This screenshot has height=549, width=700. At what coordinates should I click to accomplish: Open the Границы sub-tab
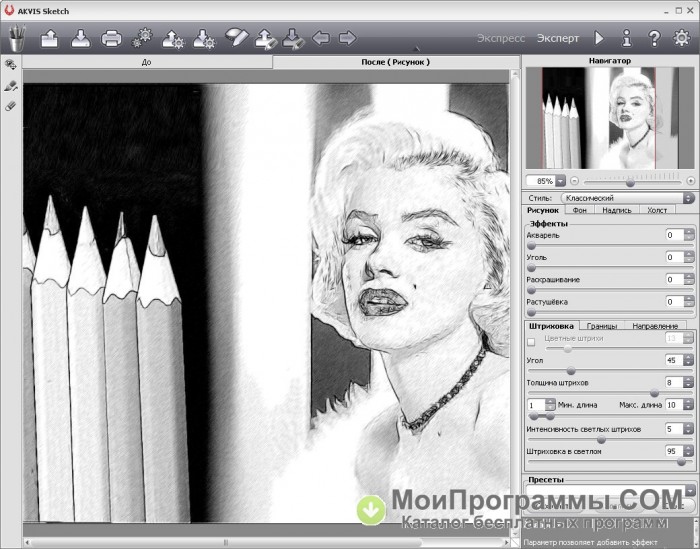[602, 326]
